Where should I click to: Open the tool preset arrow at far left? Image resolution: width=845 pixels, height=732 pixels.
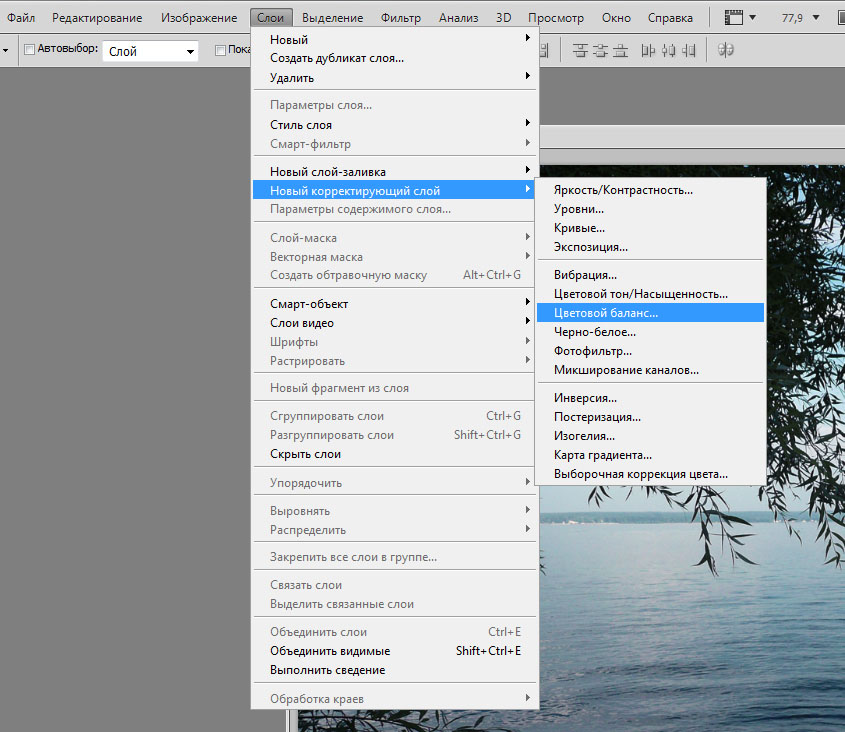coord(5,51)
